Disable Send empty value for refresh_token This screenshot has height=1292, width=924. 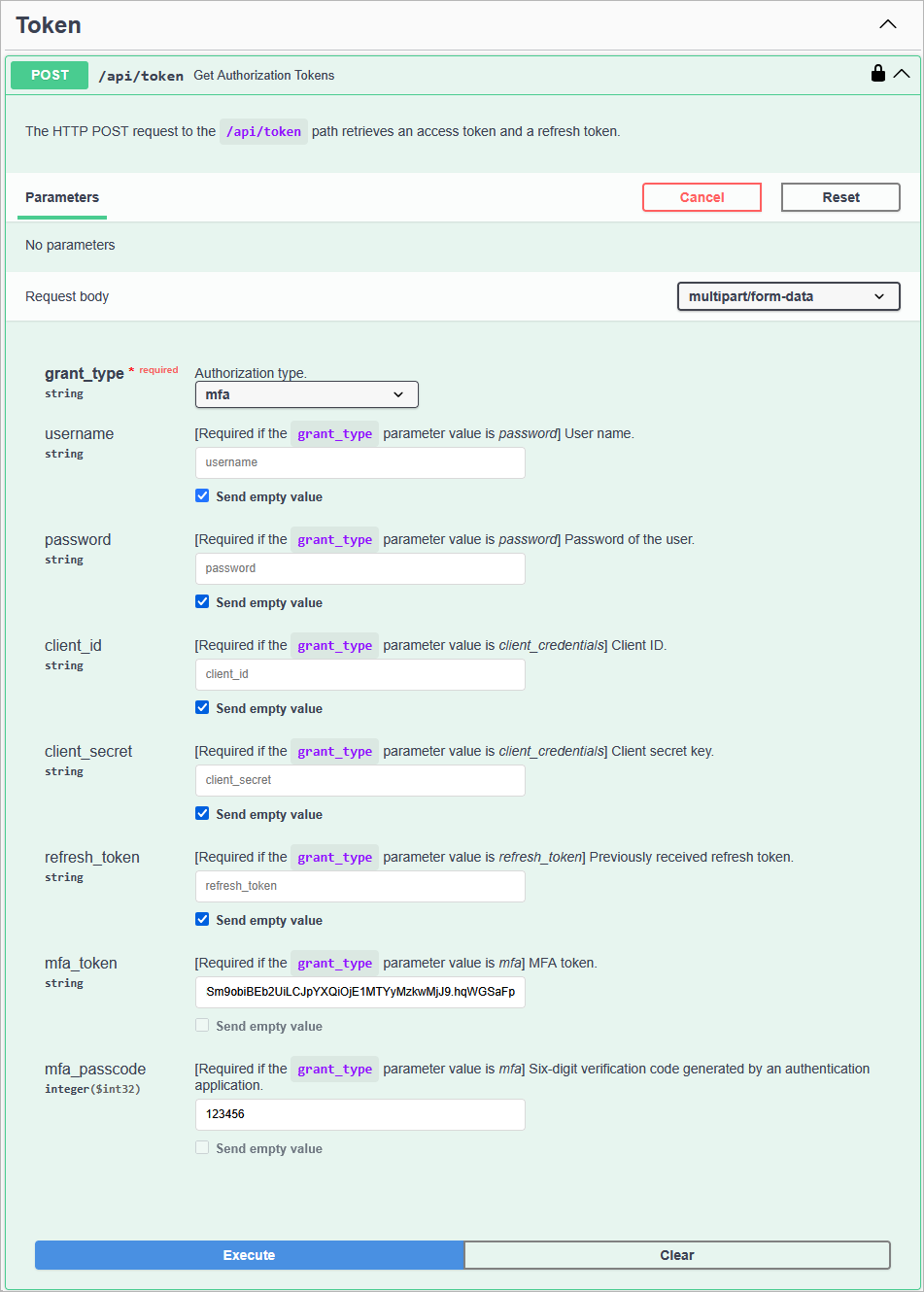[202, 919]
